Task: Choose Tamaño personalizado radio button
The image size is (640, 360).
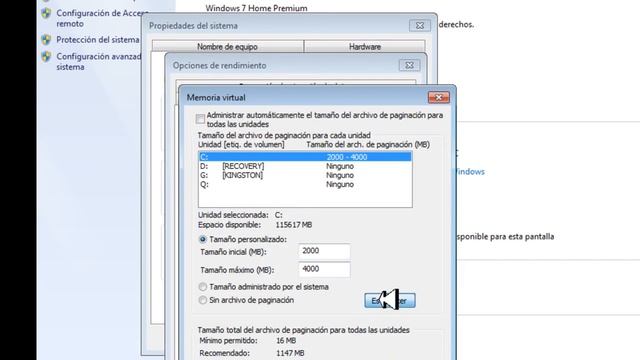Action: click(x=203, y=239)
